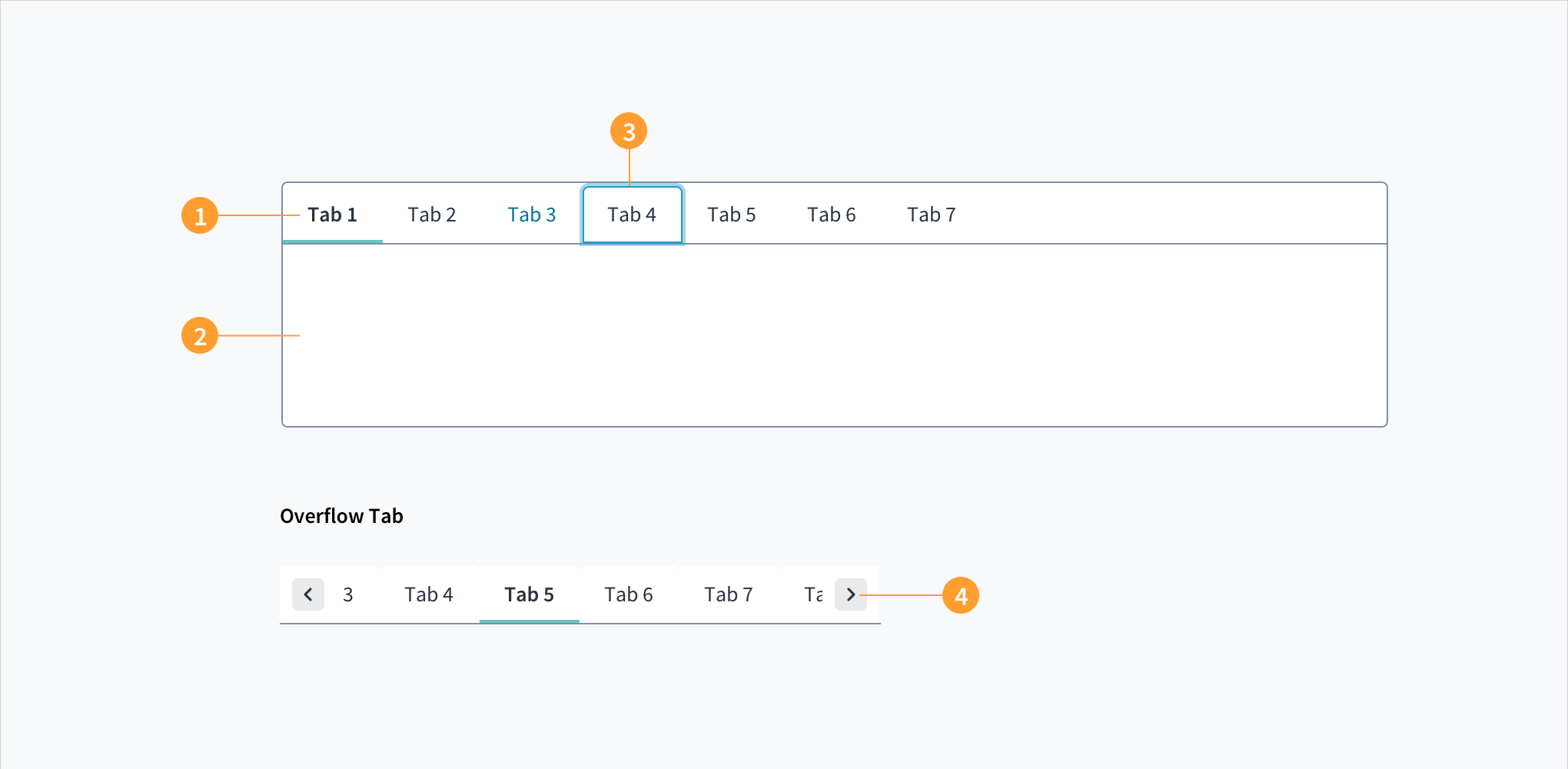Switch to Tab 2
The image size is (1568, 769).
point(432,215)
